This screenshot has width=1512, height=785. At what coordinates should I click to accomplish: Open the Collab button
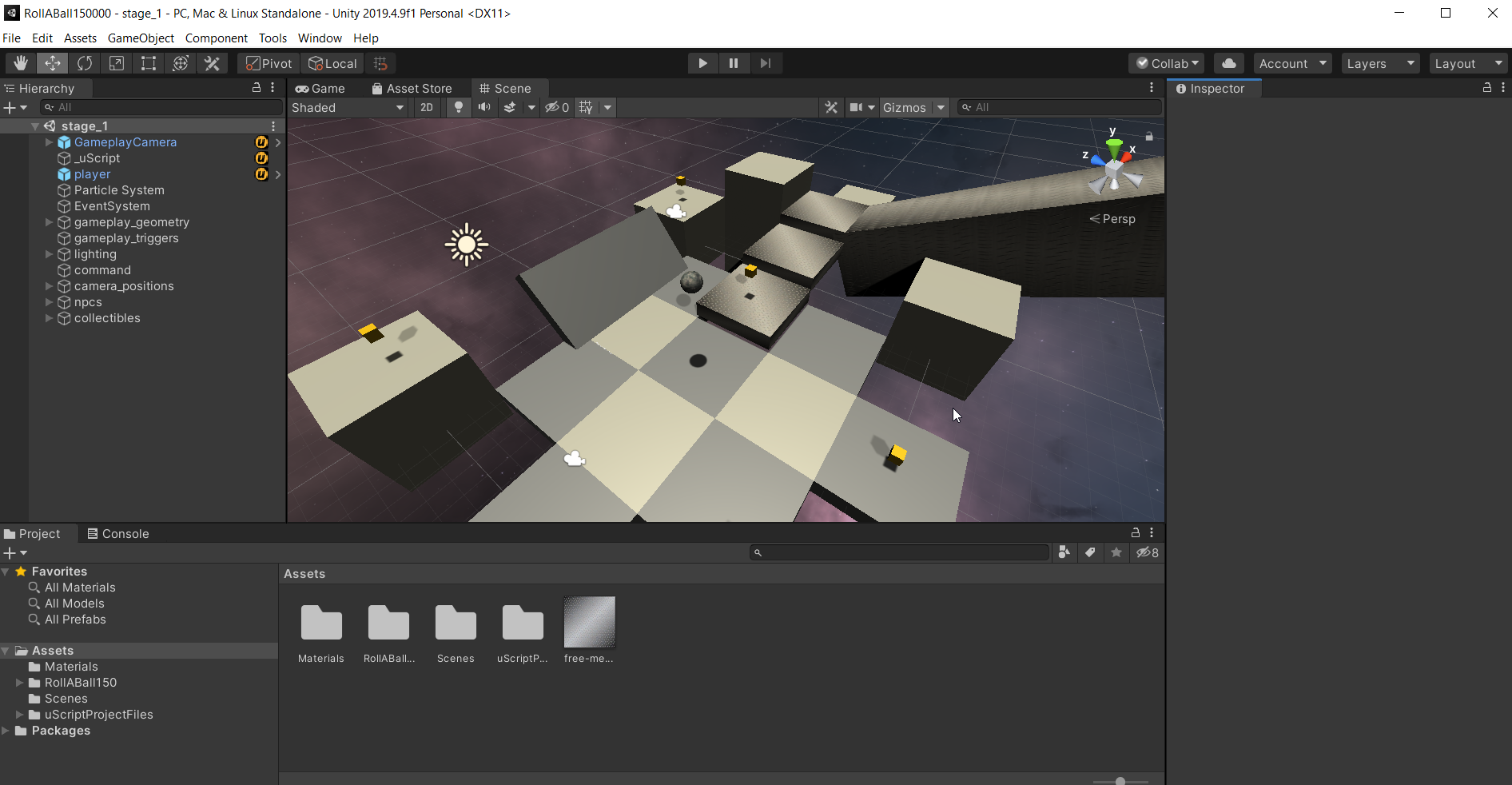(1168, 63)
